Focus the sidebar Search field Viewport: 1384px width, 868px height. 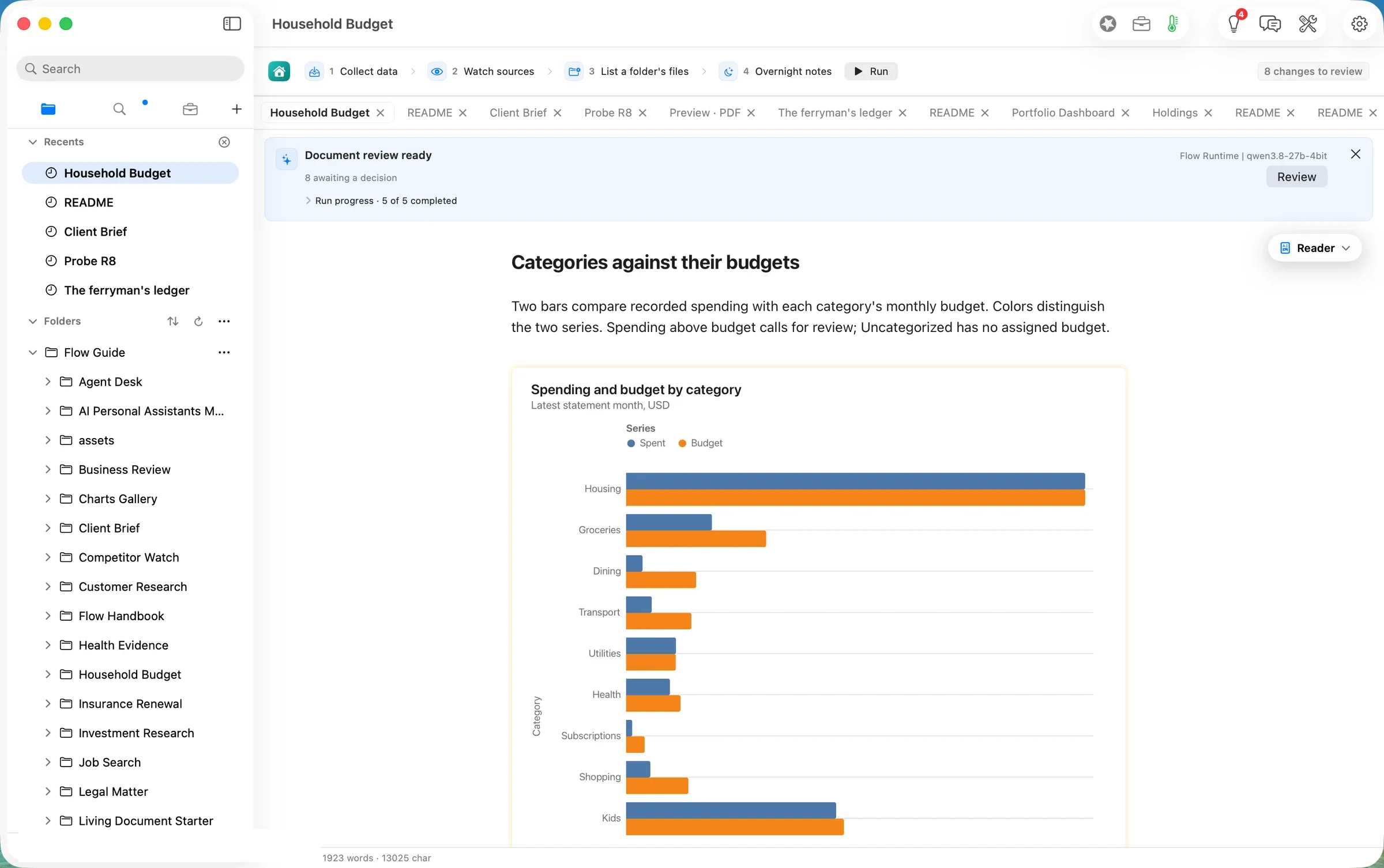(x=130, y=69)
